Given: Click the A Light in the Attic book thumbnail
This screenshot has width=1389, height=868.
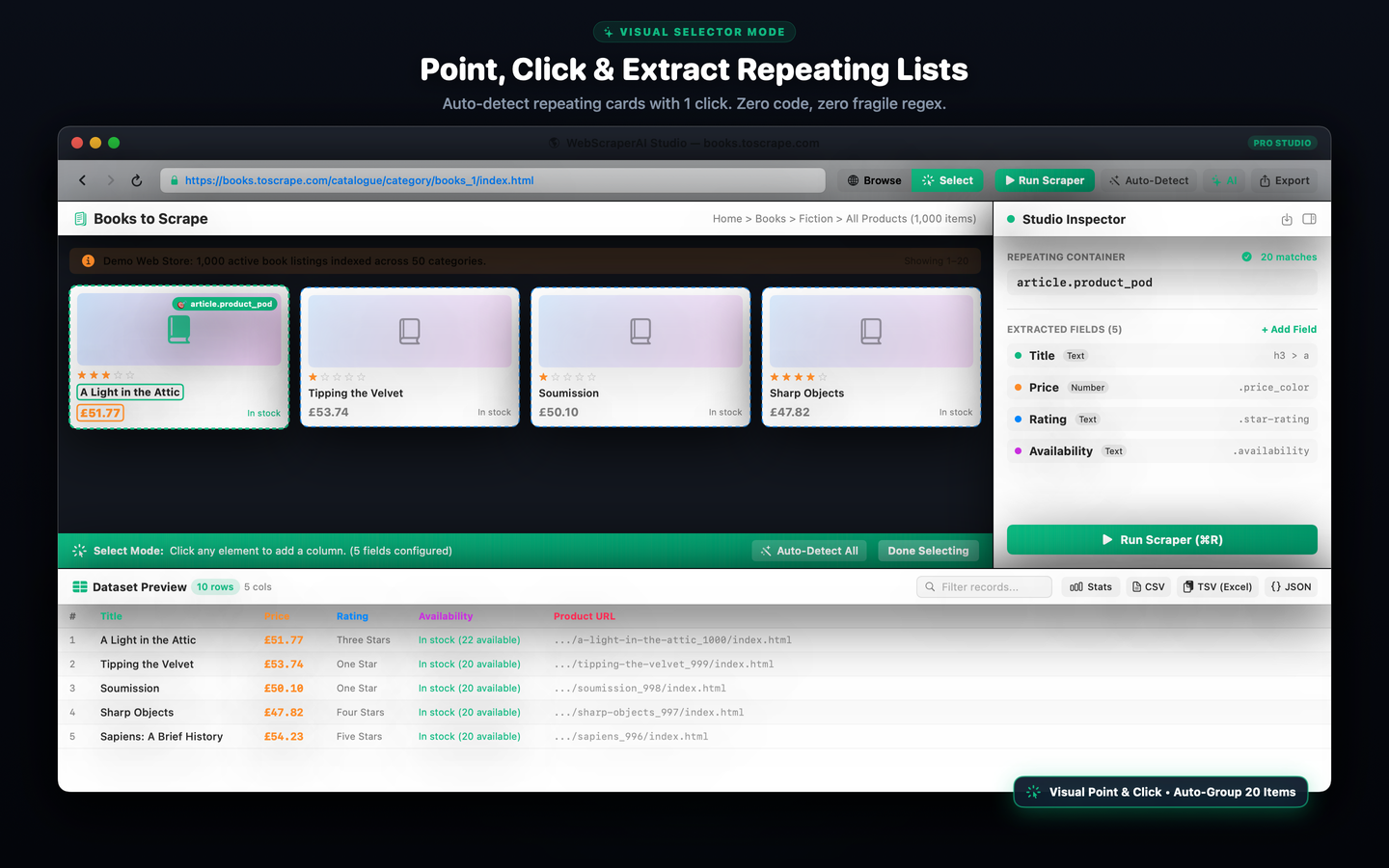Looking at the screenshot, I should (178, 330).
